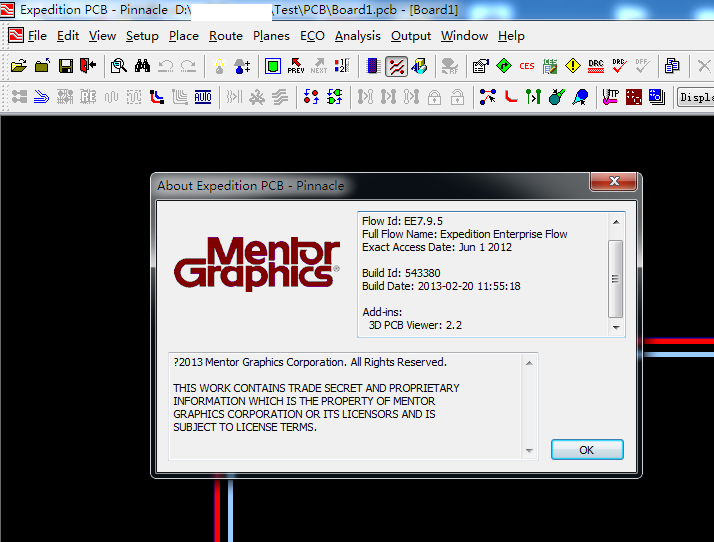This screenshot has width=714, height=542.
Task: Open the Display control button
Action: (x=695, y=97)
